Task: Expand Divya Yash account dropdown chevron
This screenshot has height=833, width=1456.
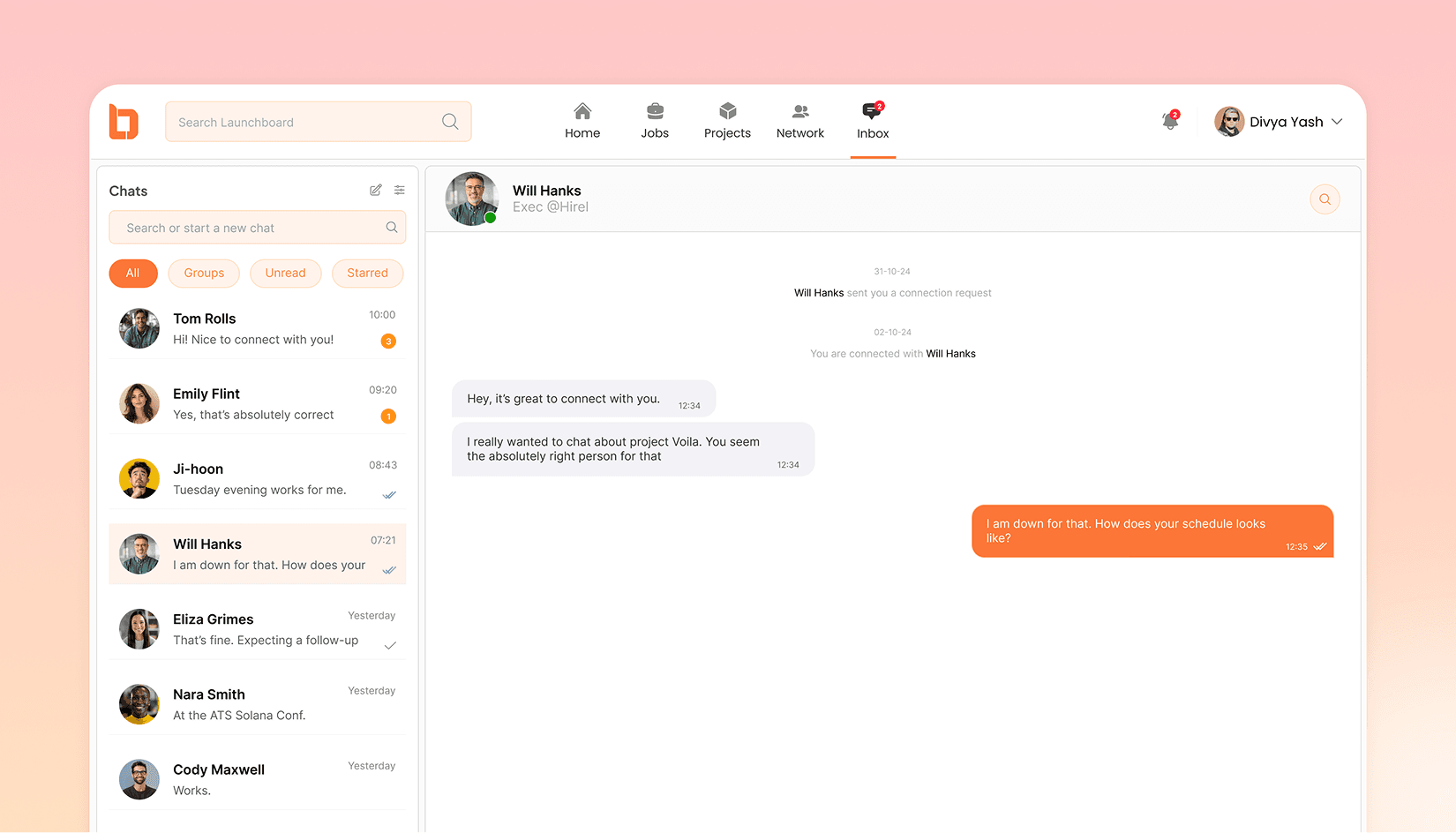Action: click(x=1337, y=122)
